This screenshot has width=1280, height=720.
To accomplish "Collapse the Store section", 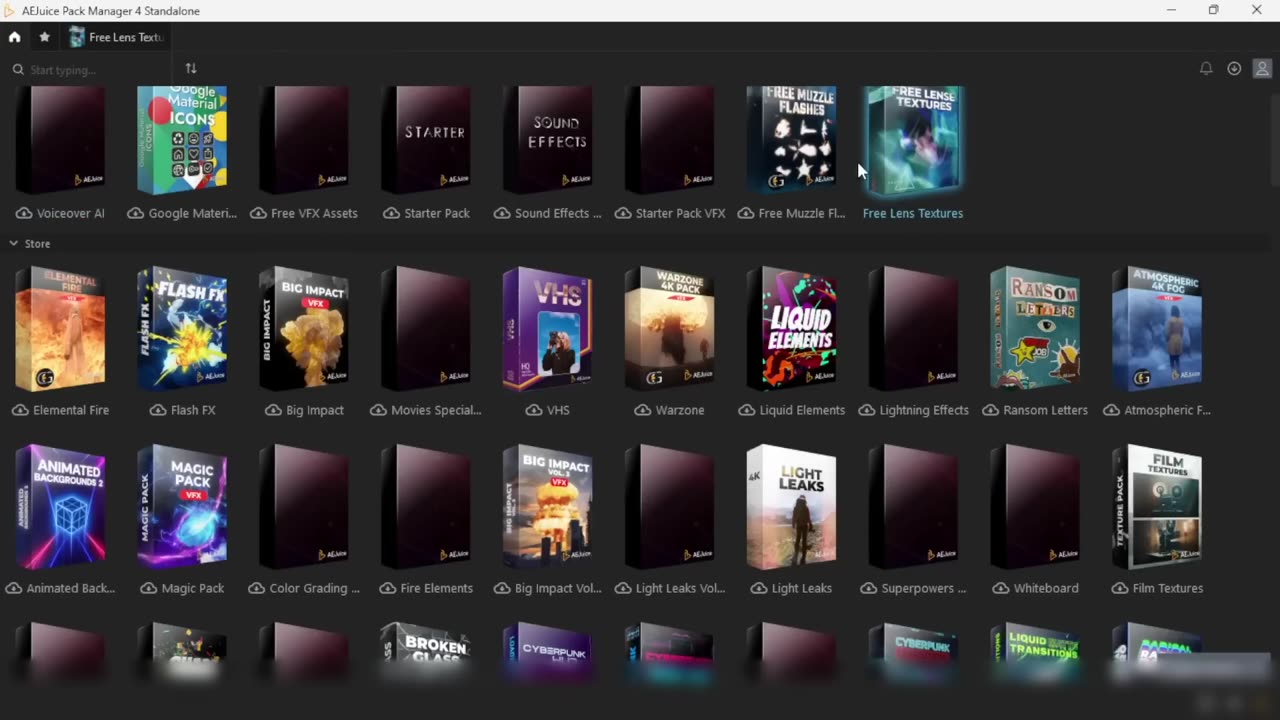I will click(14, 244).
